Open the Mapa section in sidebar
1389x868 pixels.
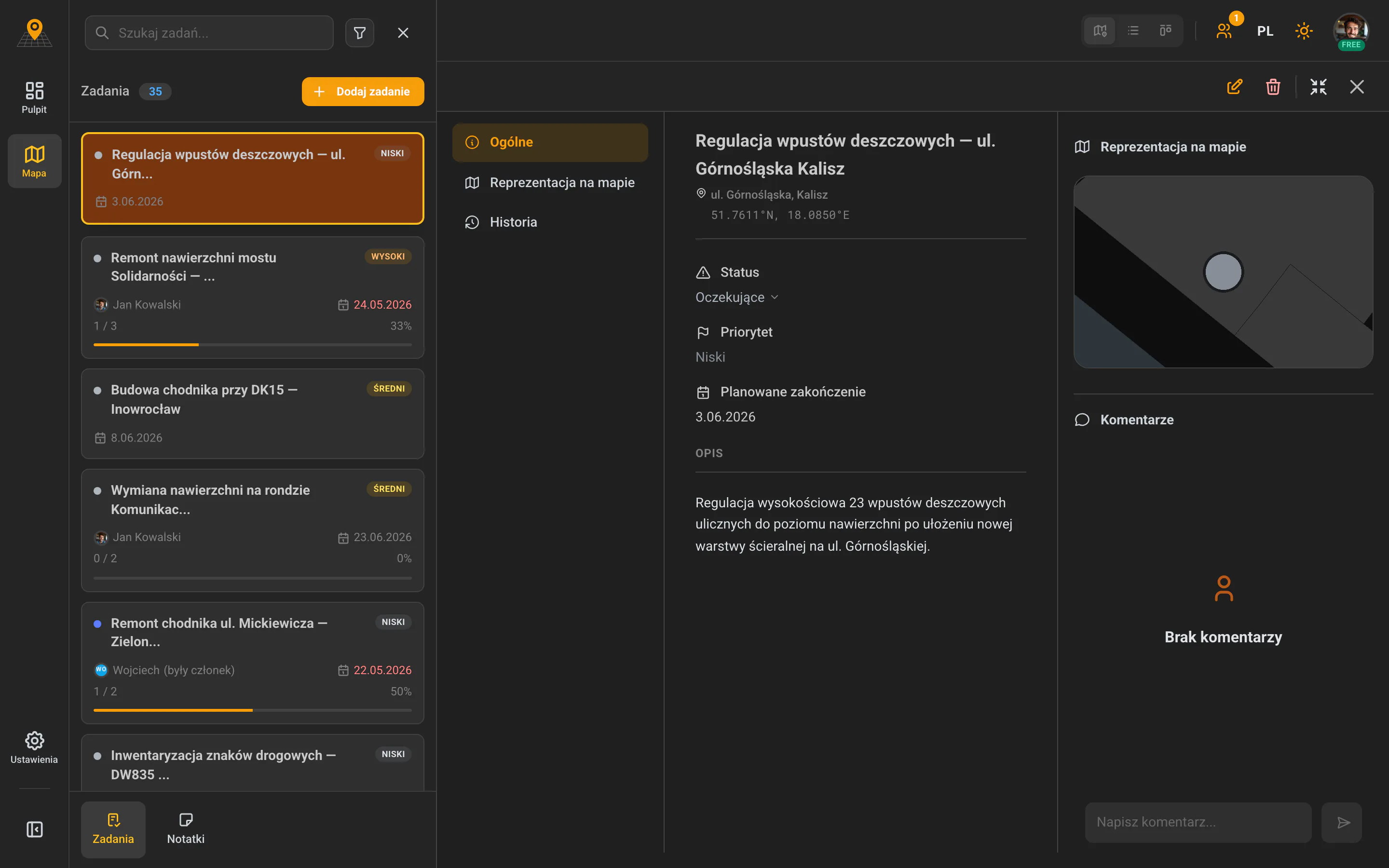click(x=34, y=162)
